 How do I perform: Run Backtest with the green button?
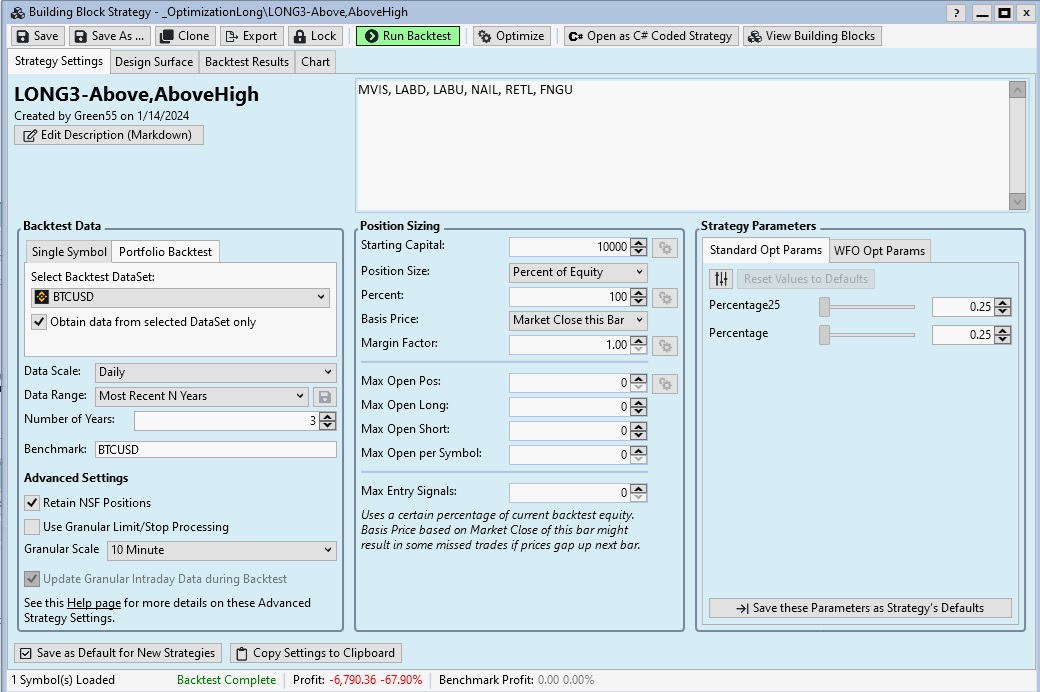408,36
